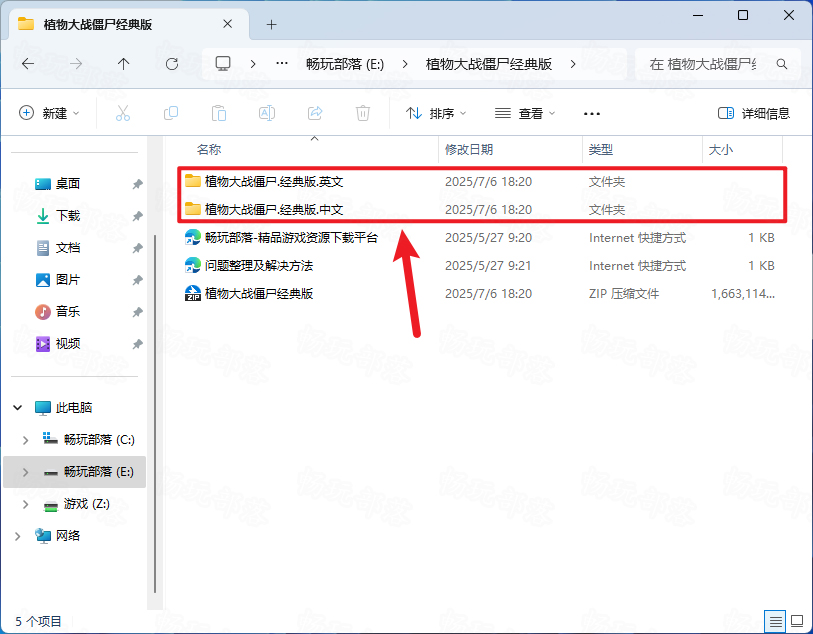Viewport: 813px width, 634px height.
Task: Refresh the current folder view
Action: (172, 64)
